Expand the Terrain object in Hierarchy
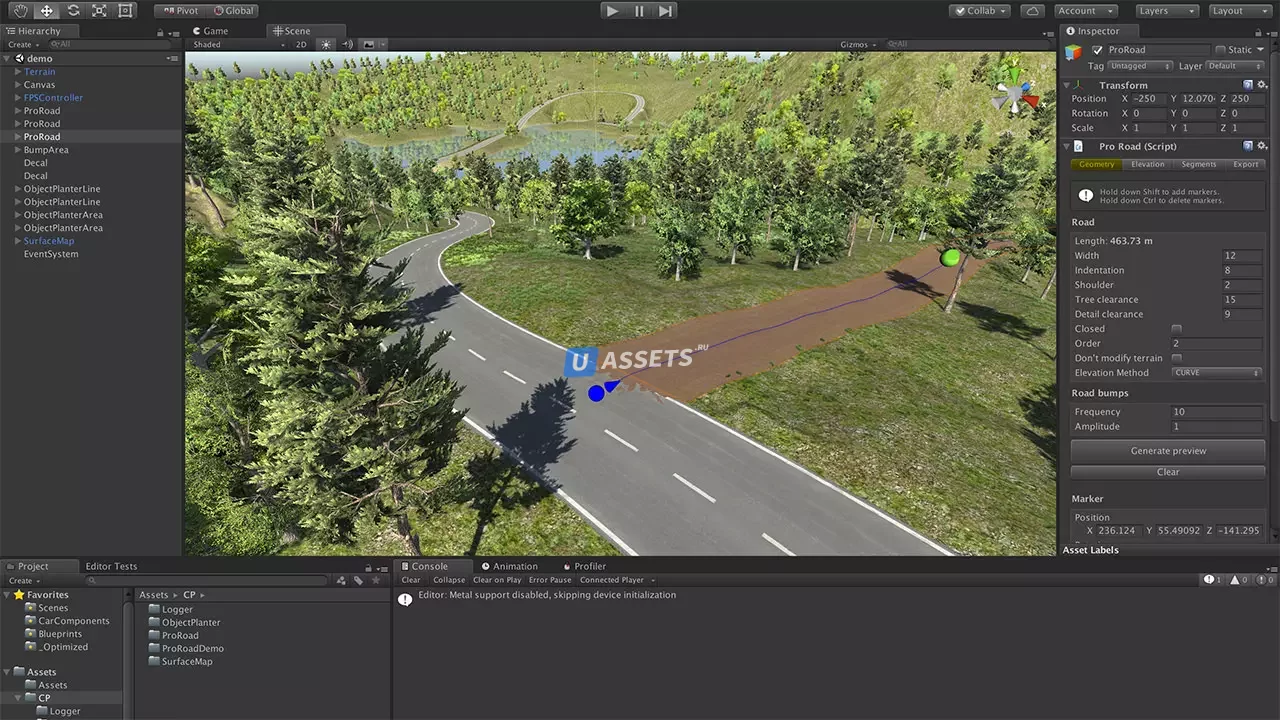Viewport: 1280px width, 720px height. pos(18,72)
